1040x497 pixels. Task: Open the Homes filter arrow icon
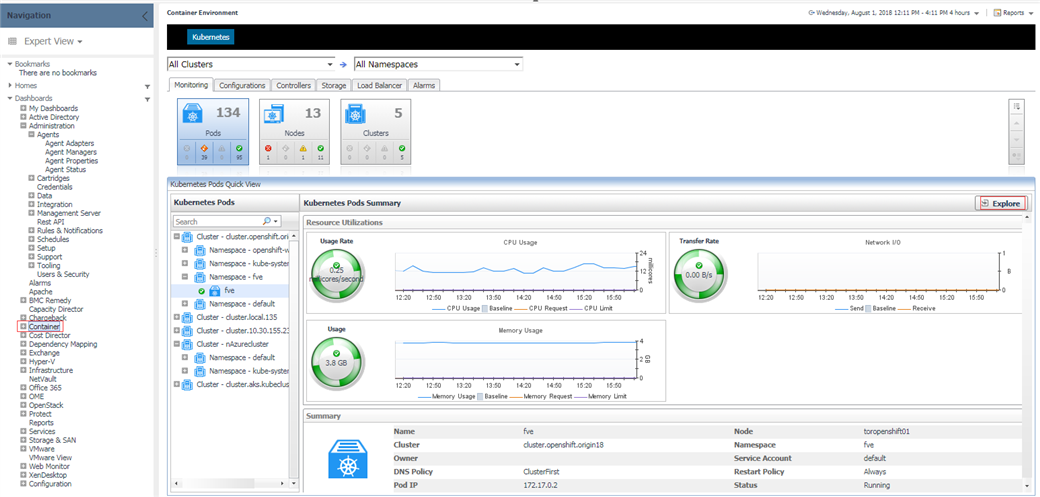(147, 86)
